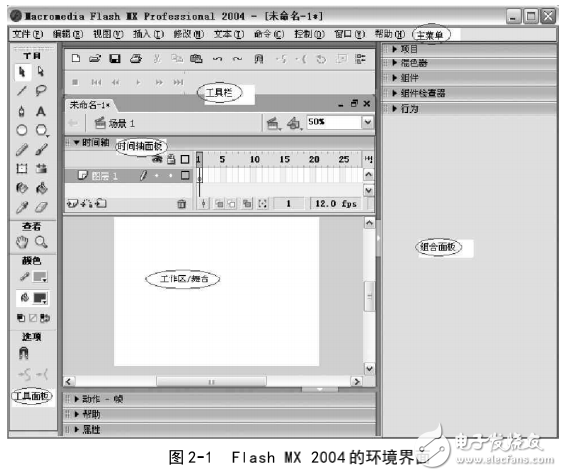The width and height of the screenshot is (562, 476).
Task: Delete layer with trash icon
Action: pos(182,204)
